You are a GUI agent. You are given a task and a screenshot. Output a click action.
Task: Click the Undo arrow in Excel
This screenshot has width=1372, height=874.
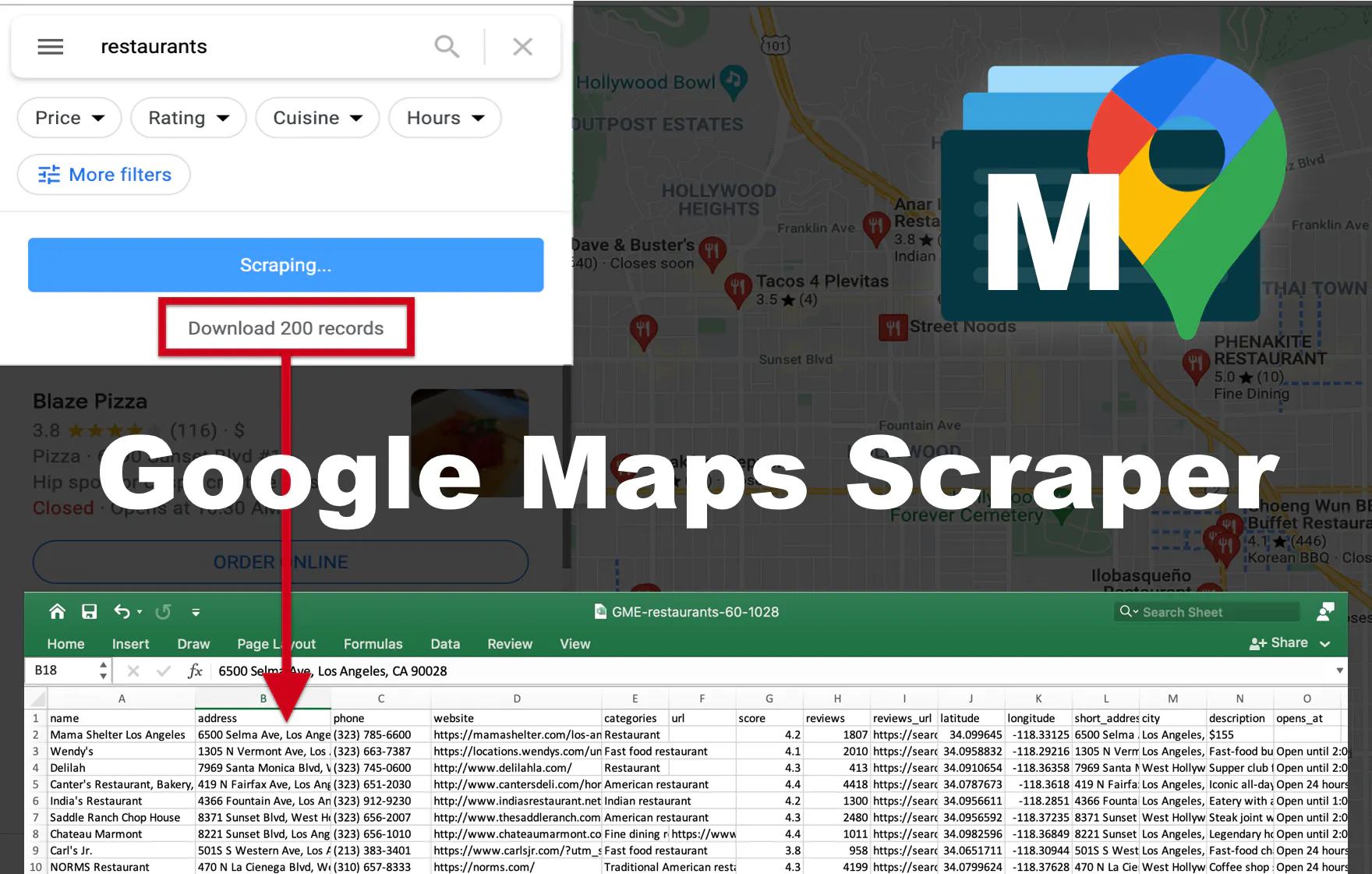click(x=122, y=612)
